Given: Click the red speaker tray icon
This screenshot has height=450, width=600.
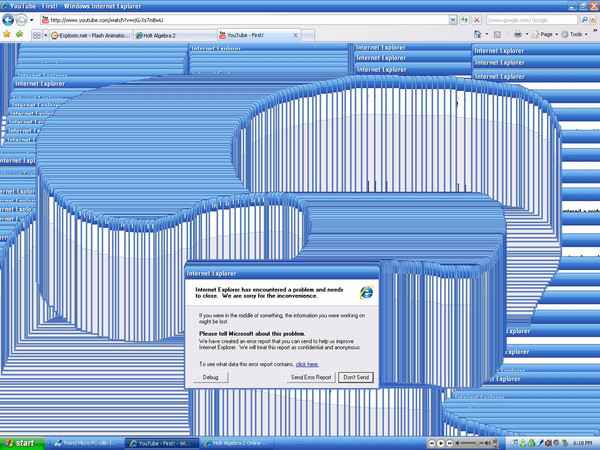Looking at the screenshot, I should 548,443.
